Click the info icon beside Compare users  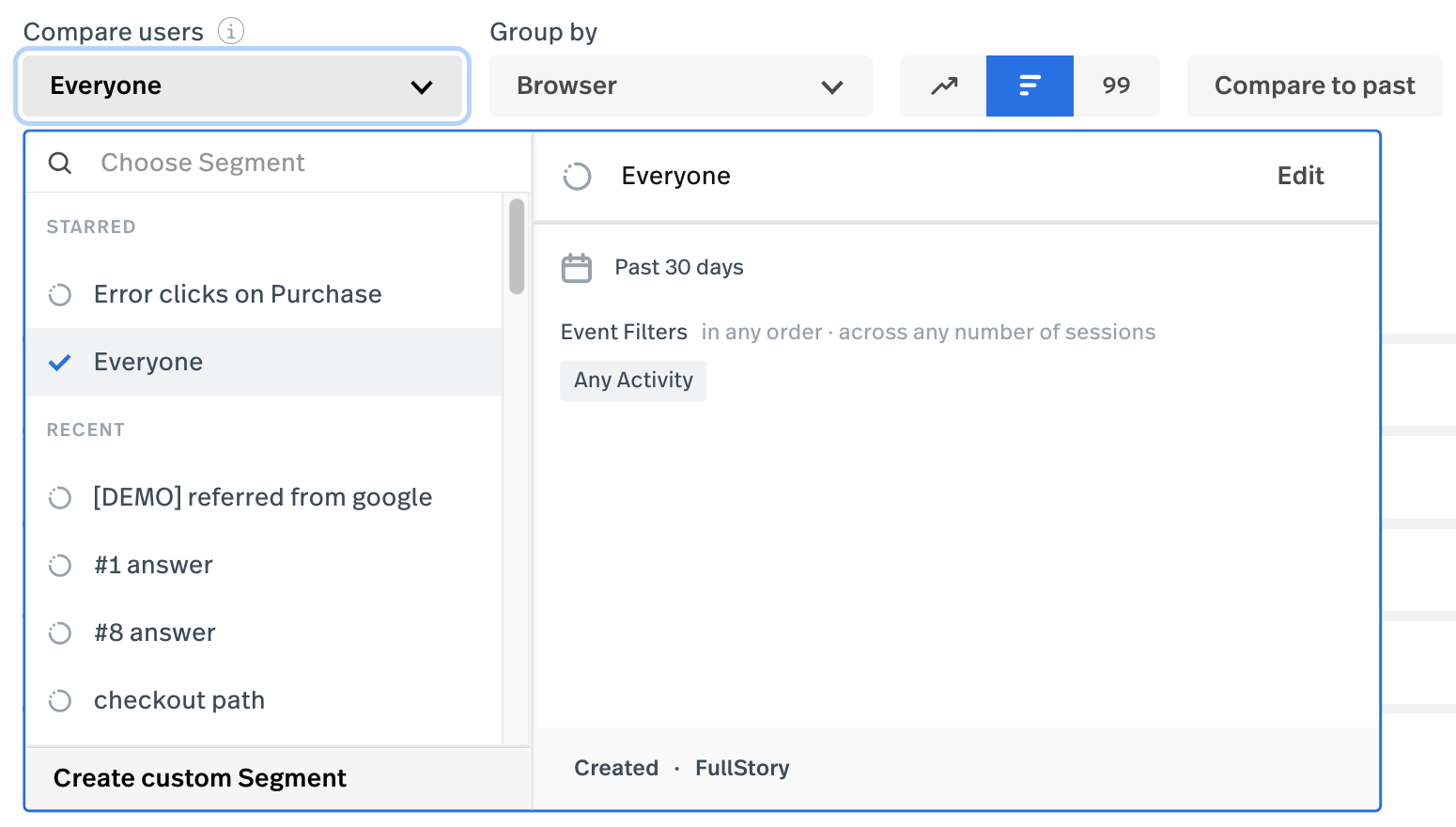click(231, 31)
